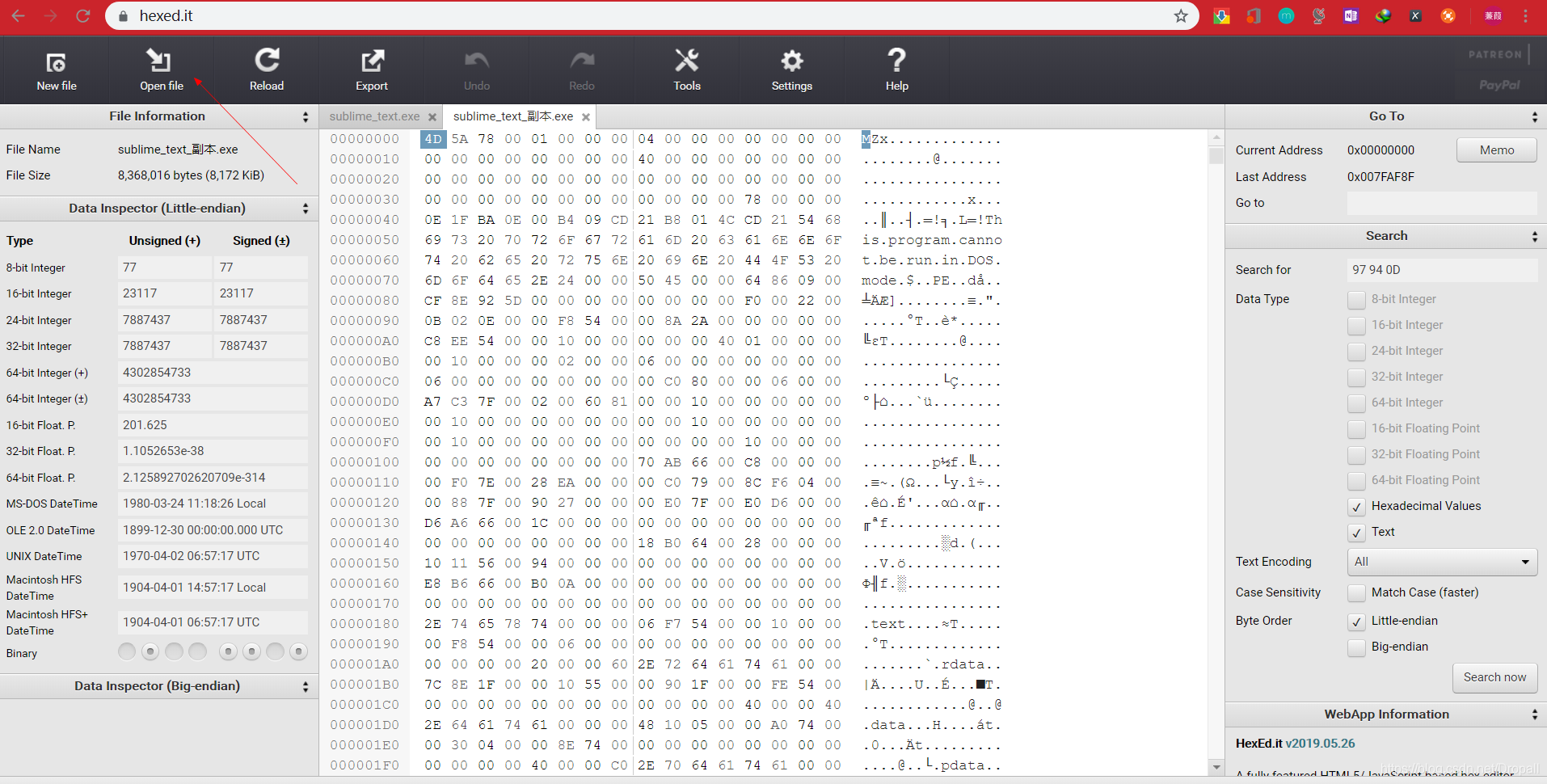Toggle Hexadecimal Values checkbox
The width and height of the screenshot is (1547, 784).
1357,506
